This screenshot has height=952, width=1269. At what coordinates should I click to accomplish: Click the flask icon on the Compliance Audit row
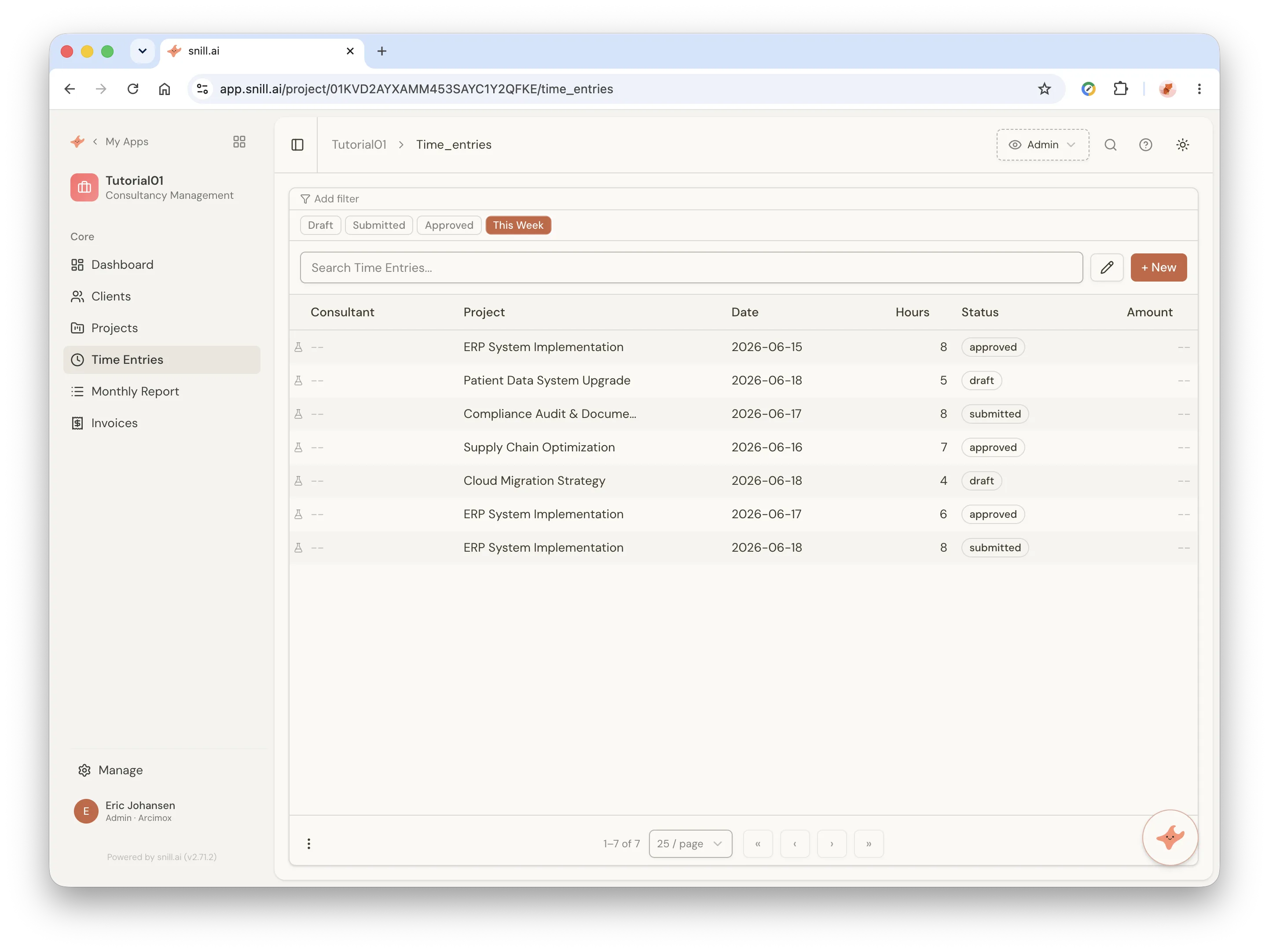click(x=298, y=414)
